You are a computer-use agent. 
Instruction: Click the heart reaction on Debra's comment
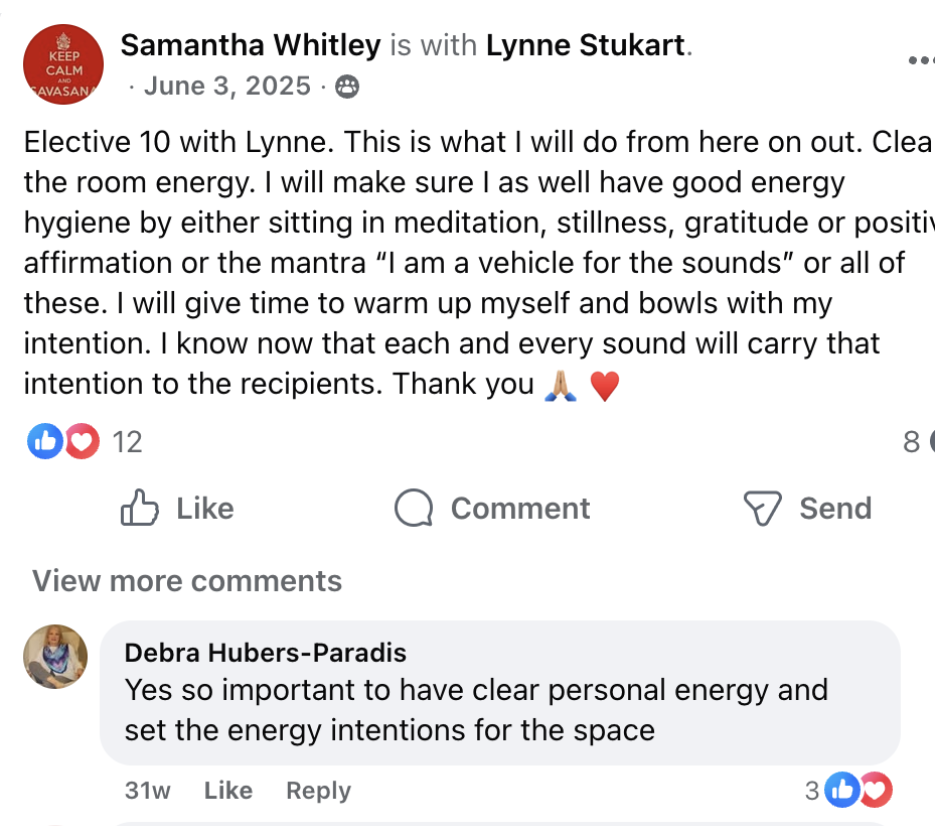pos(876,791)
